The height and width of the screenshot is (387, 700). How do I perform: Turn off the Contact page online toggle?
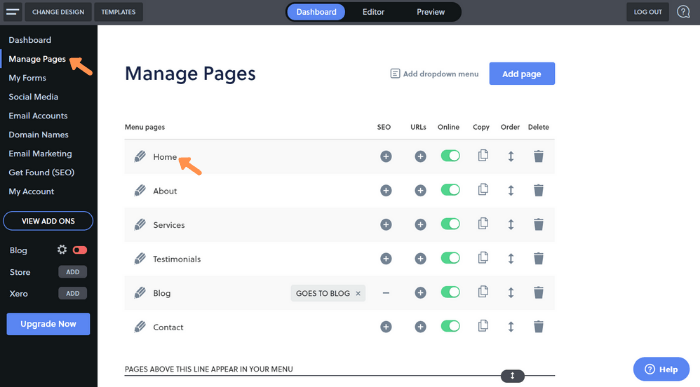click(x=450, y=326)
